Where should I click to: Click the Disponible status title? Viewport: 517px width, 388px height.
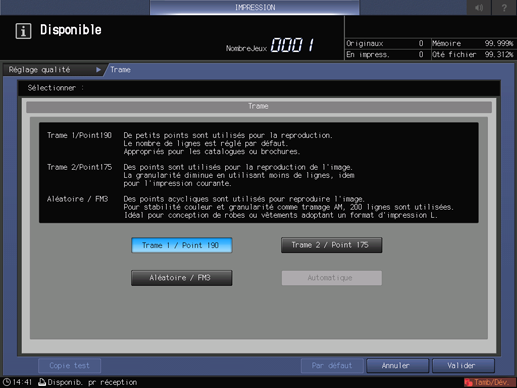tap(71, 30)
